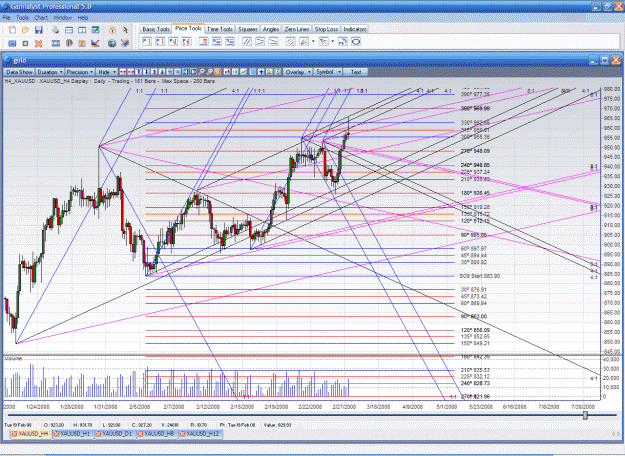Click the red X delete icon
Viewport: 625px width, 456px height.
tap(38, 43)
